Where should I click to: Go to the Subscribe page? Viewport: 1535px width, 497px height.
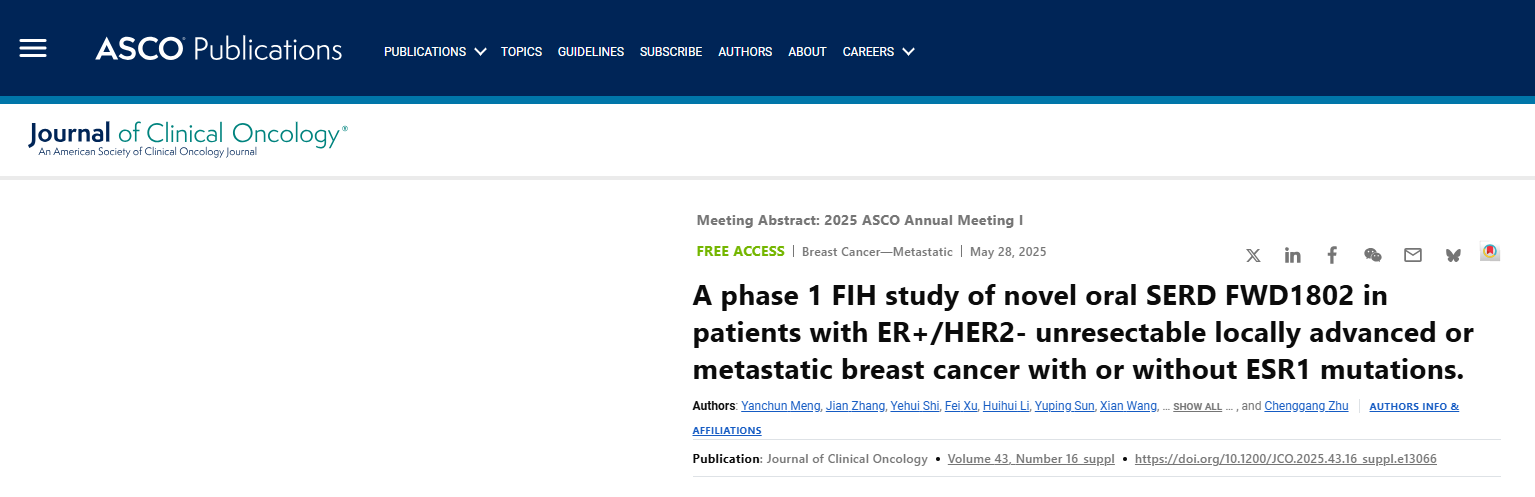[670, 52]
